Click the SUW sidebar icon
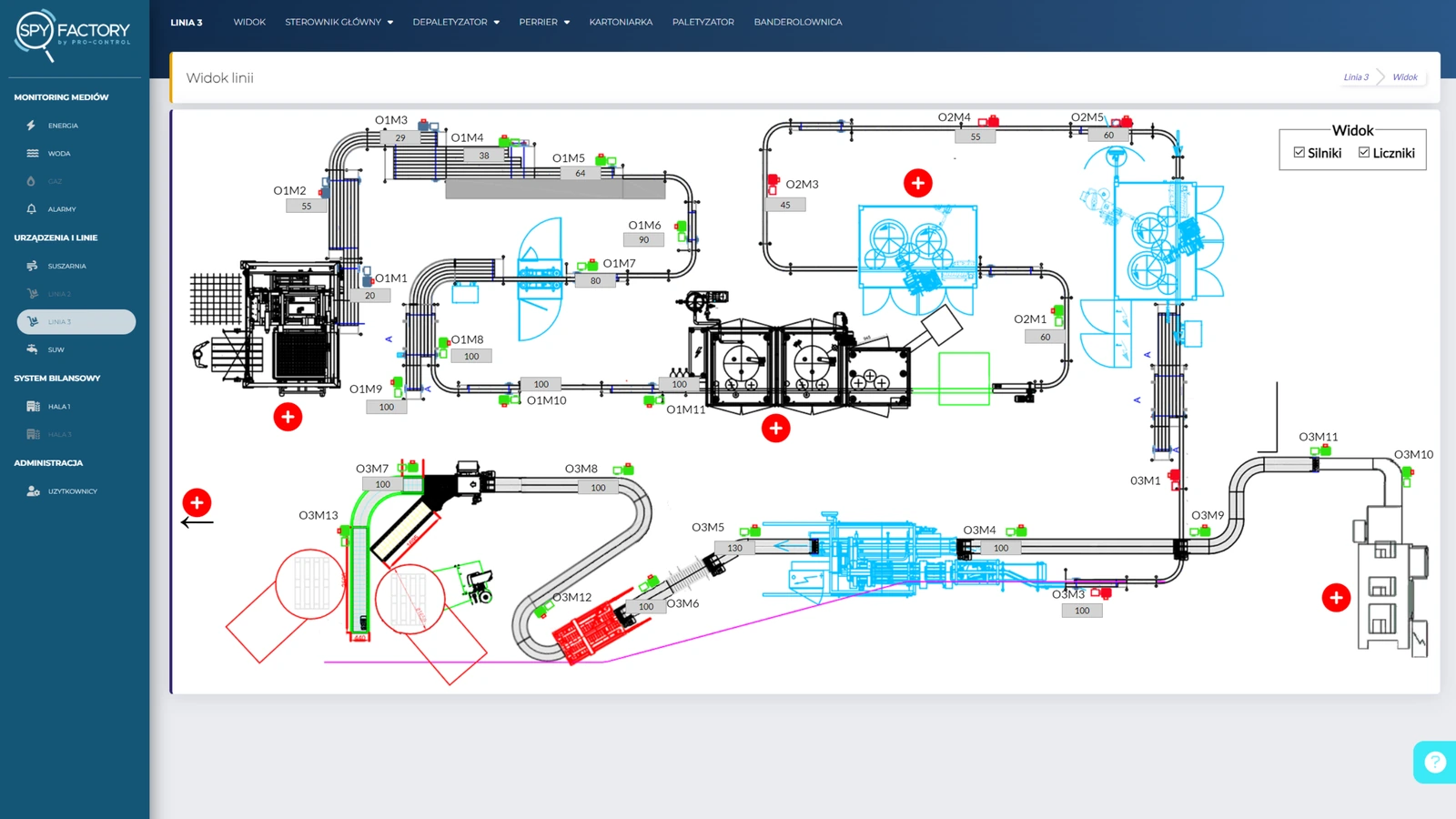The image size is (1456, 819). [x=33, y=349]
